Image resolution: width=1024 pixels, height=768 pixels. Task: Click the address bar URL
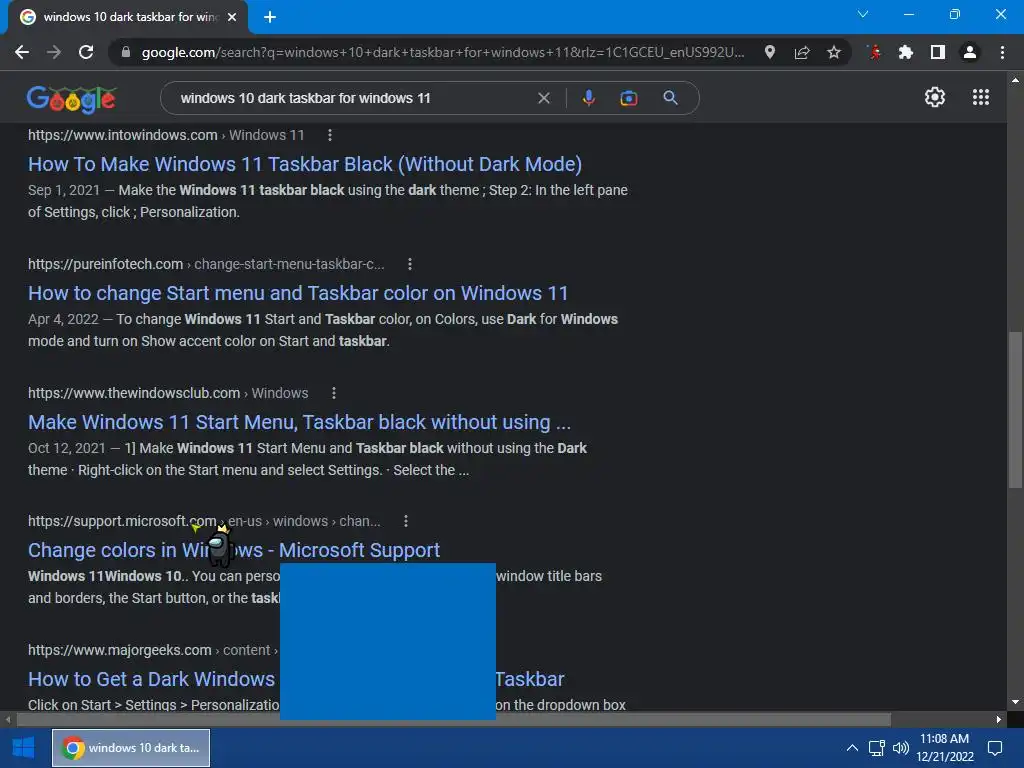pos(443,52)
